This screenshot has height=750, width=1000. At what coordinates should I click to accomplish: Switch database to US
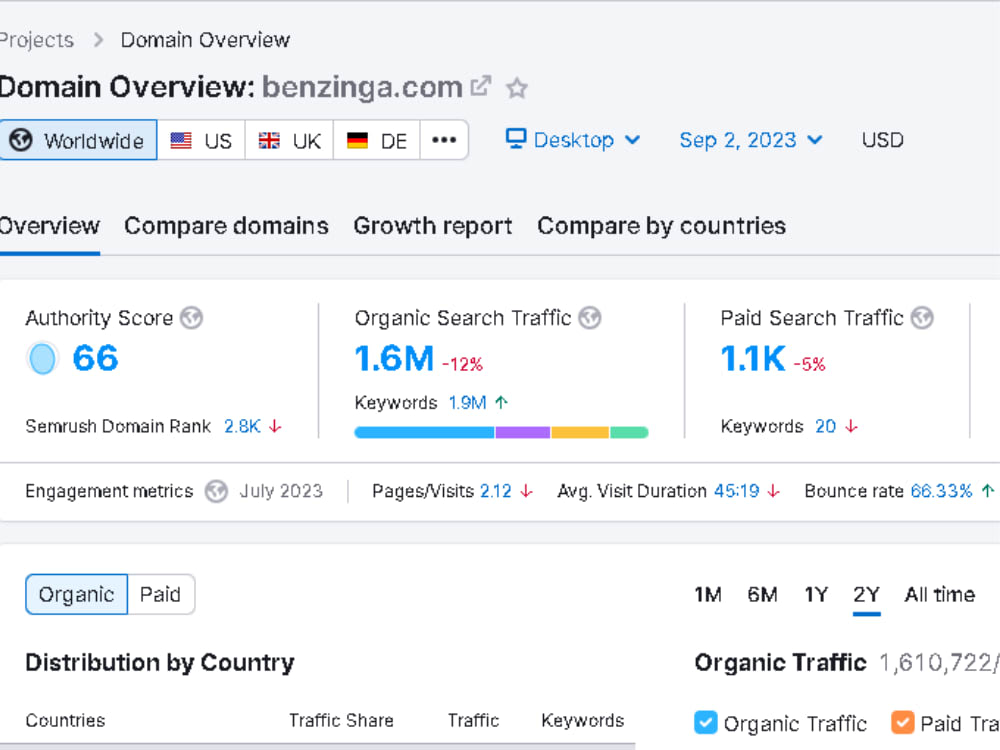(202, 140)
